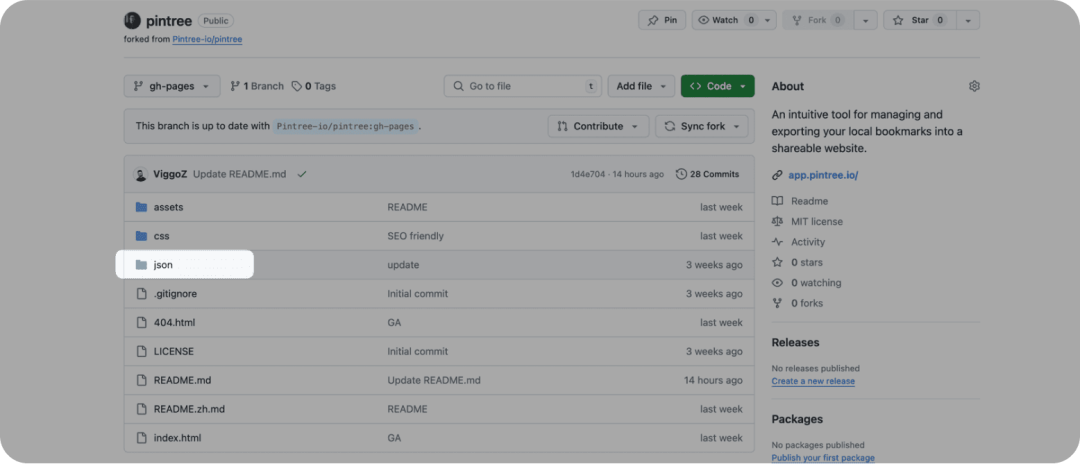Click the file icon beside index.html

point(141,439)
